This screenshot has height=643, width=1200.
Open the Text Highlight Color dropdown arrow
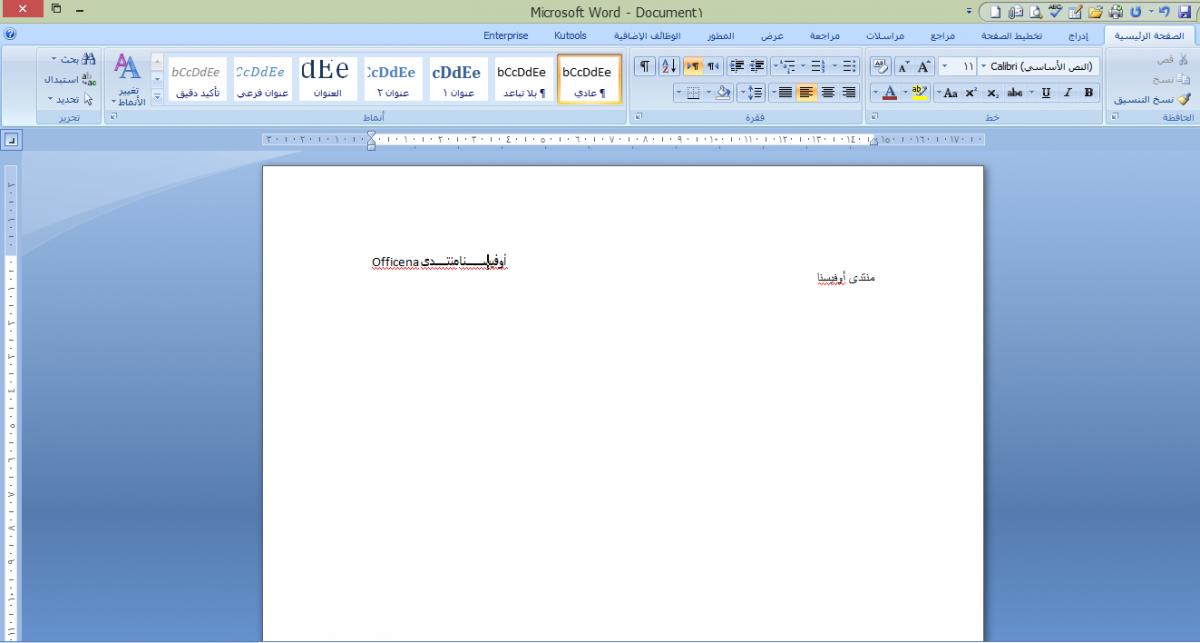pos(906,93)
